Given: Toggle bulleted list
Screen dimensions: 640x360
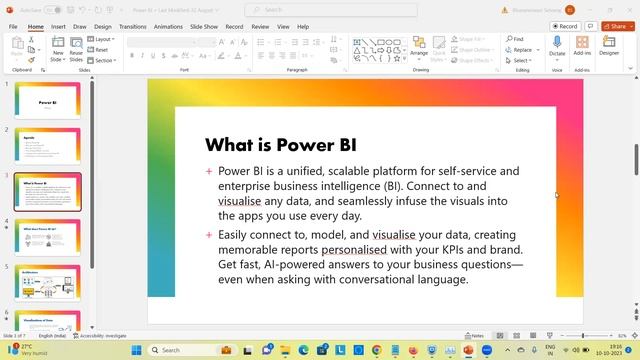Looking at the screenshot, I should coord(260,42).
